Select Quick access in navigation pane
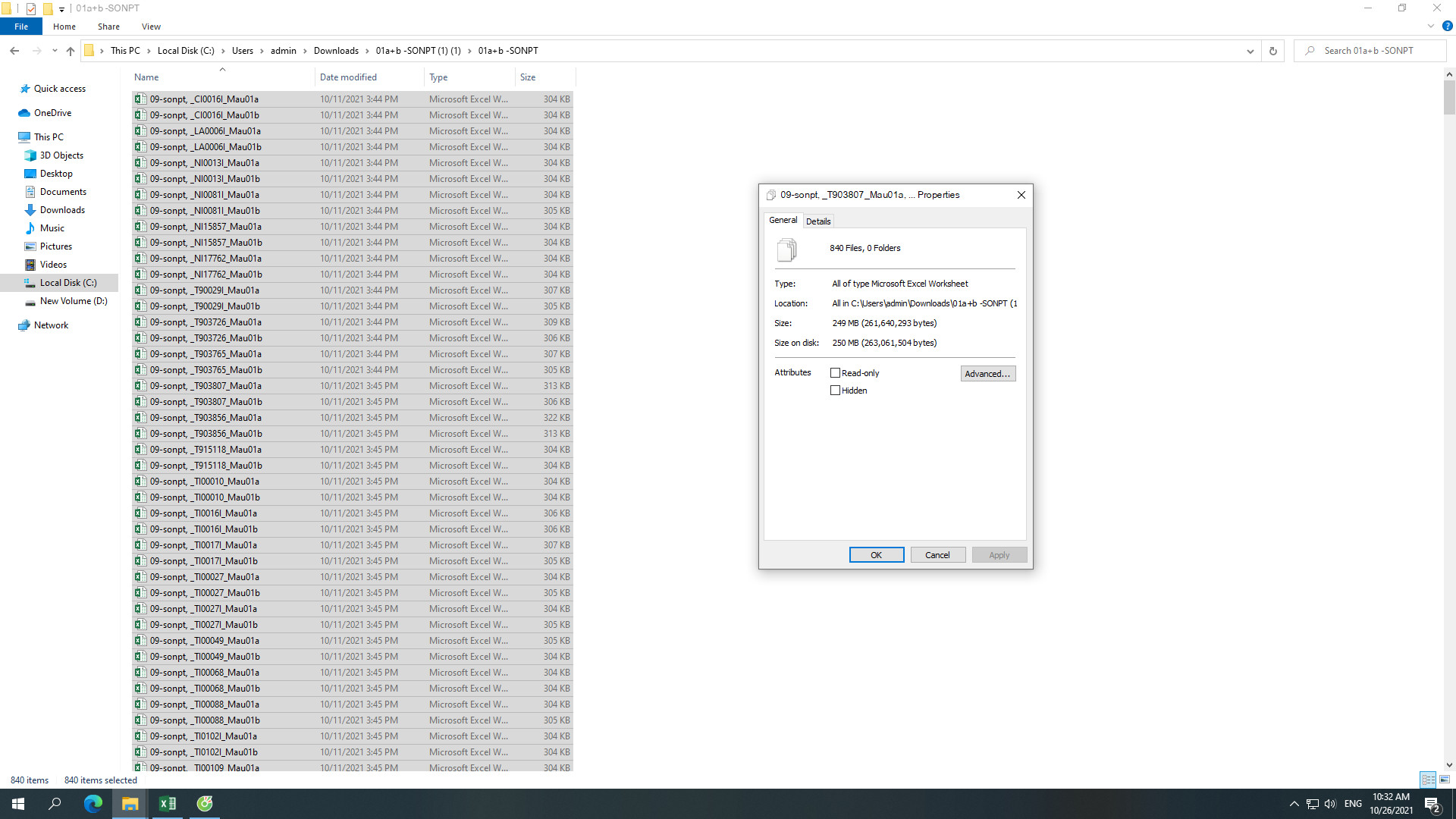The image size is (1456, 819). (x=59, y=89)
